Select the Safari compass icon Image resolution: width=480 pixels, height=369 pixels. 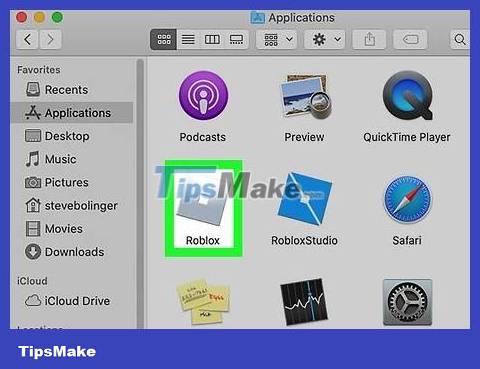[x=407, y=200]
